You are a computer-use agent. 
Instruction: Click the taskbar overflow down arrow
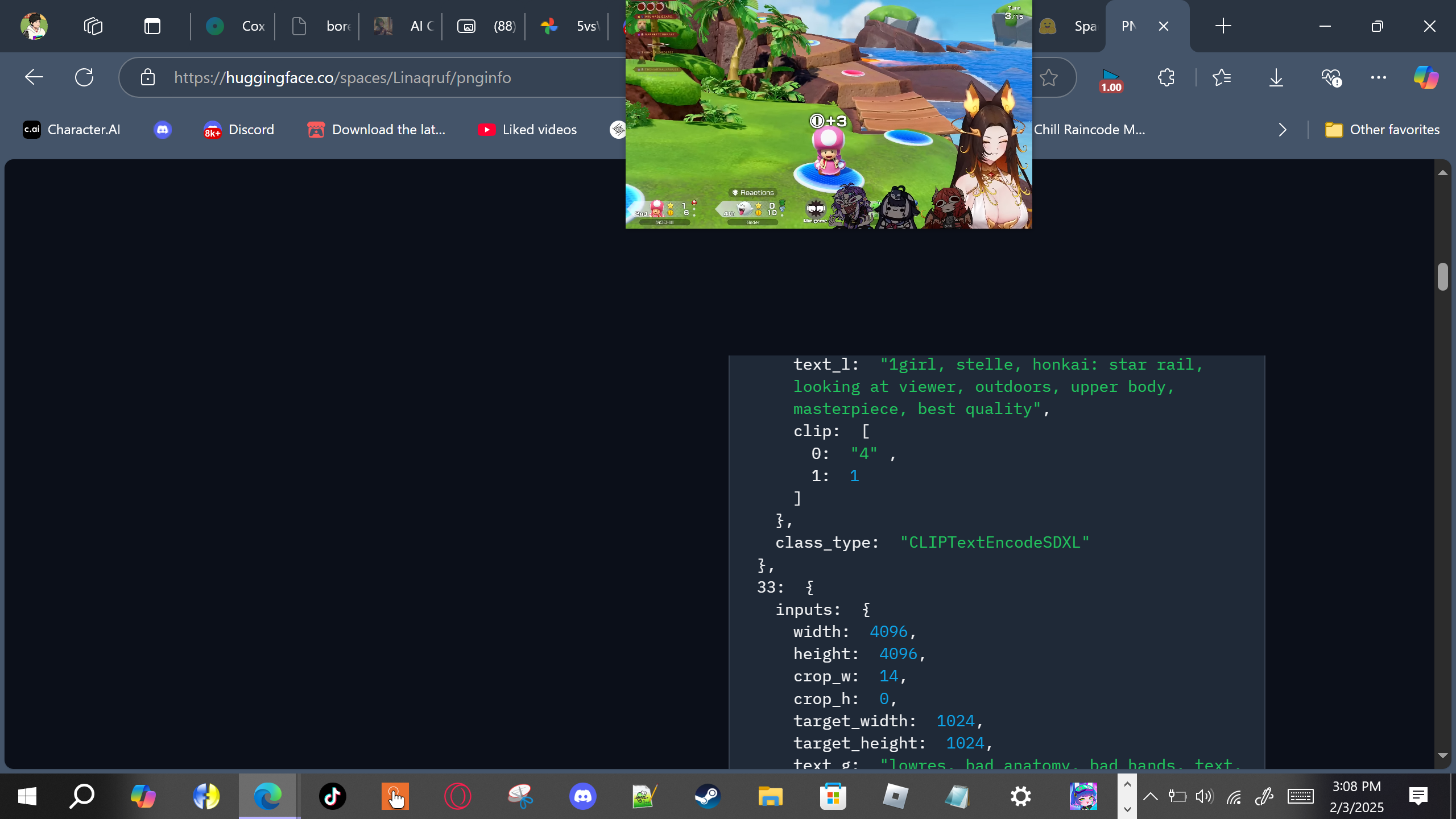pyautogui.click(x=1127, y=809)
